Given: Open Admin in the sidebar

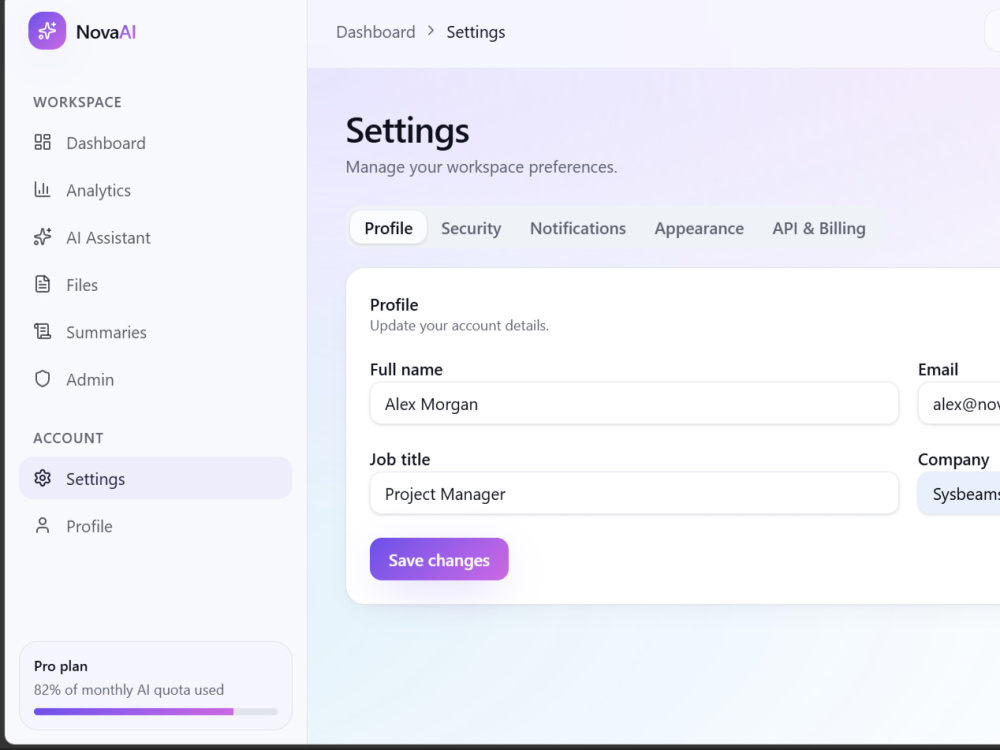Looking at the screenshot, I should pos(156,379).
